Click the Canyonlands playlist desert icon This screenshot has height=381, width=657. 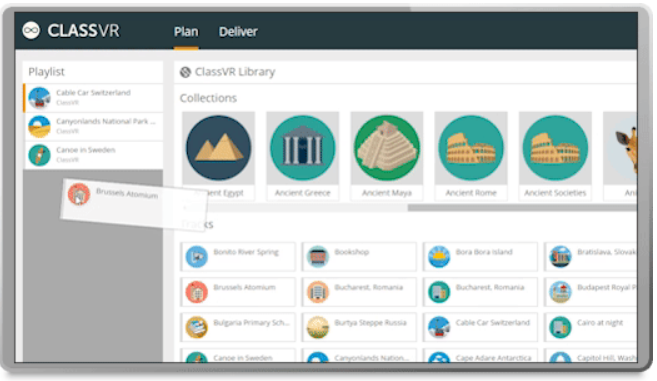(x=39, y=127)
